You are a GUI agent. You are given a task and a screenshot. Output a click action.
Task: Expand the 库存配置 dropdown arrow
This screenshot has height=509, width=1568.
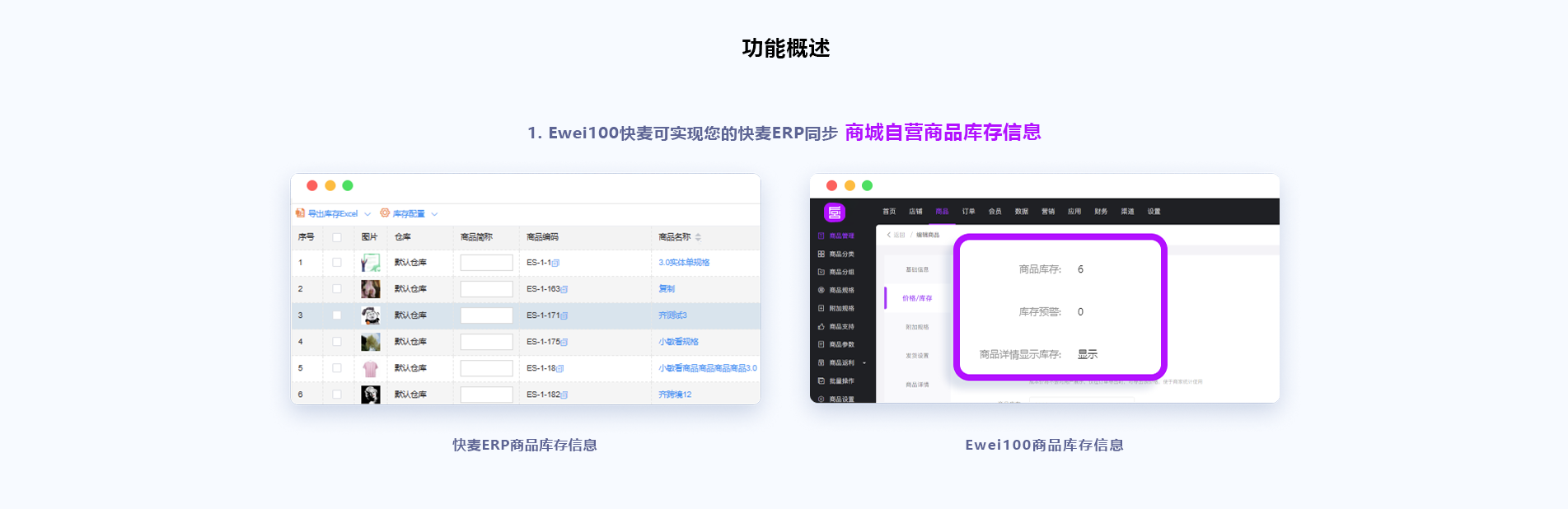(434, 214)
